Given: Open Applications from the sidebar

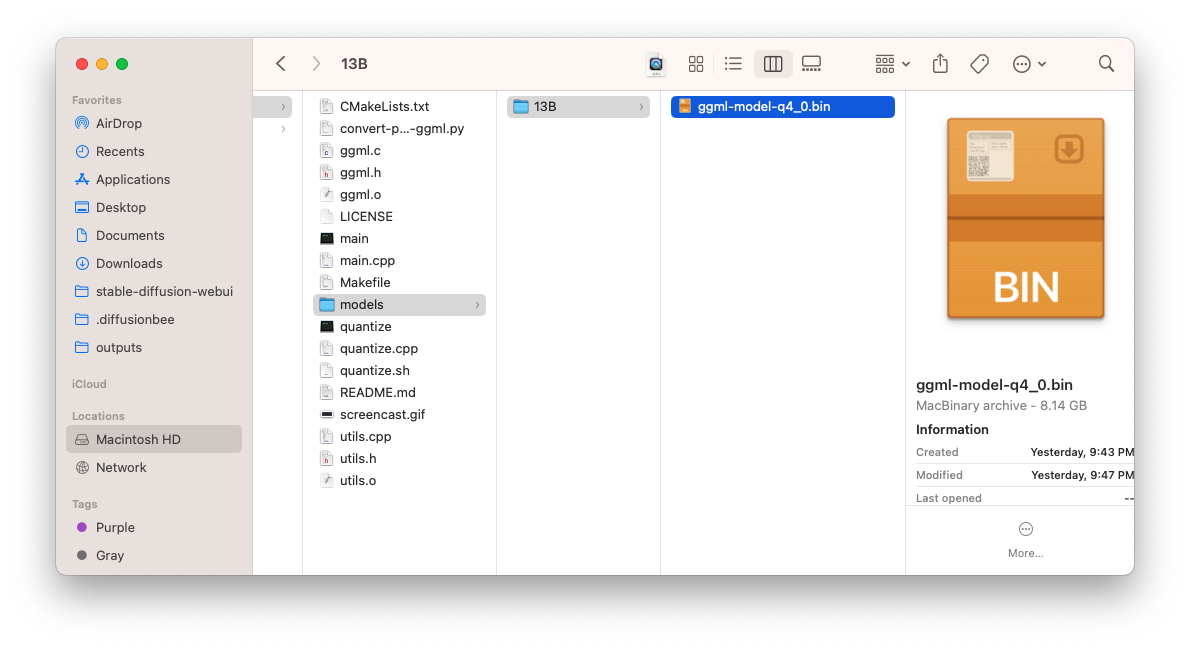Looking at the screenshot, I should (132, 179).
